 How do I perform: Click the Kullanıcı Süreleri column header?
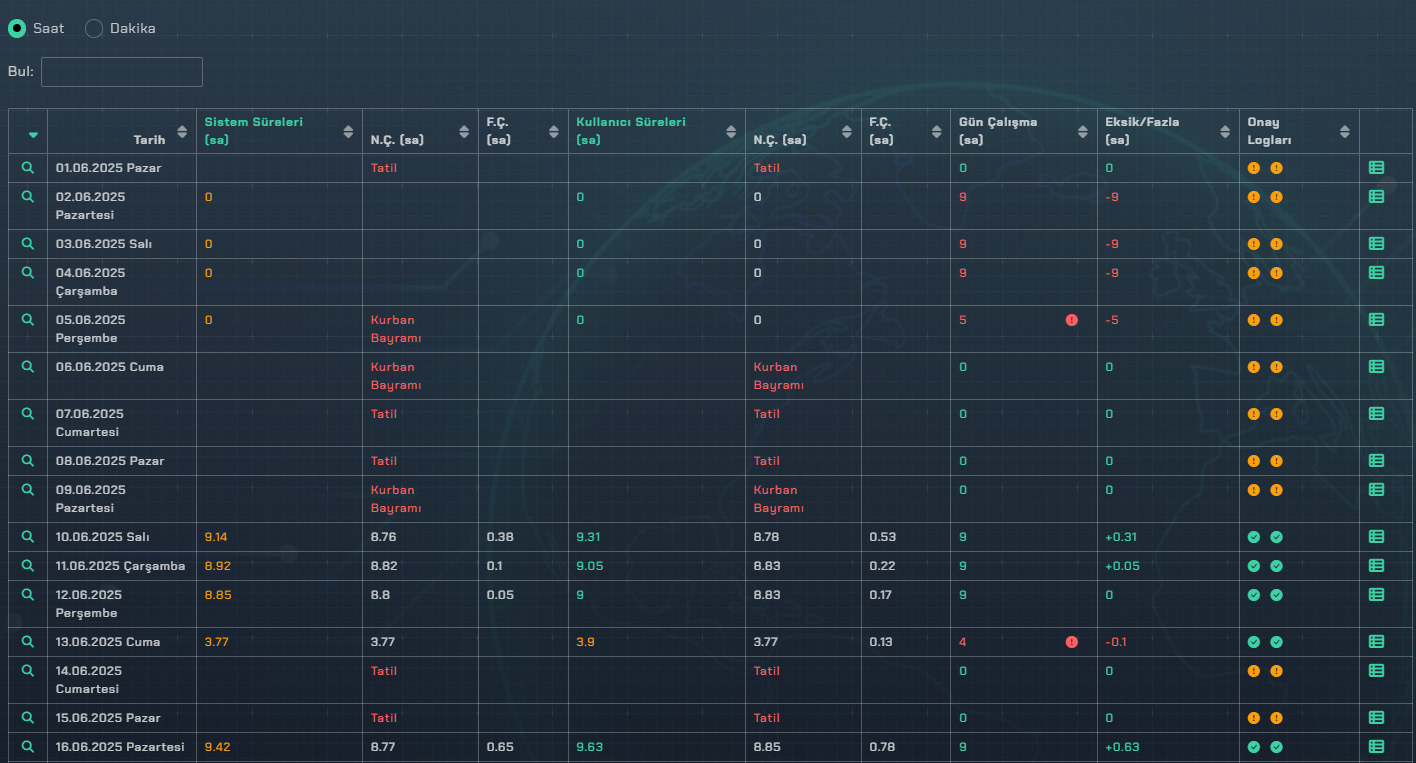click(x=631, y=131)
